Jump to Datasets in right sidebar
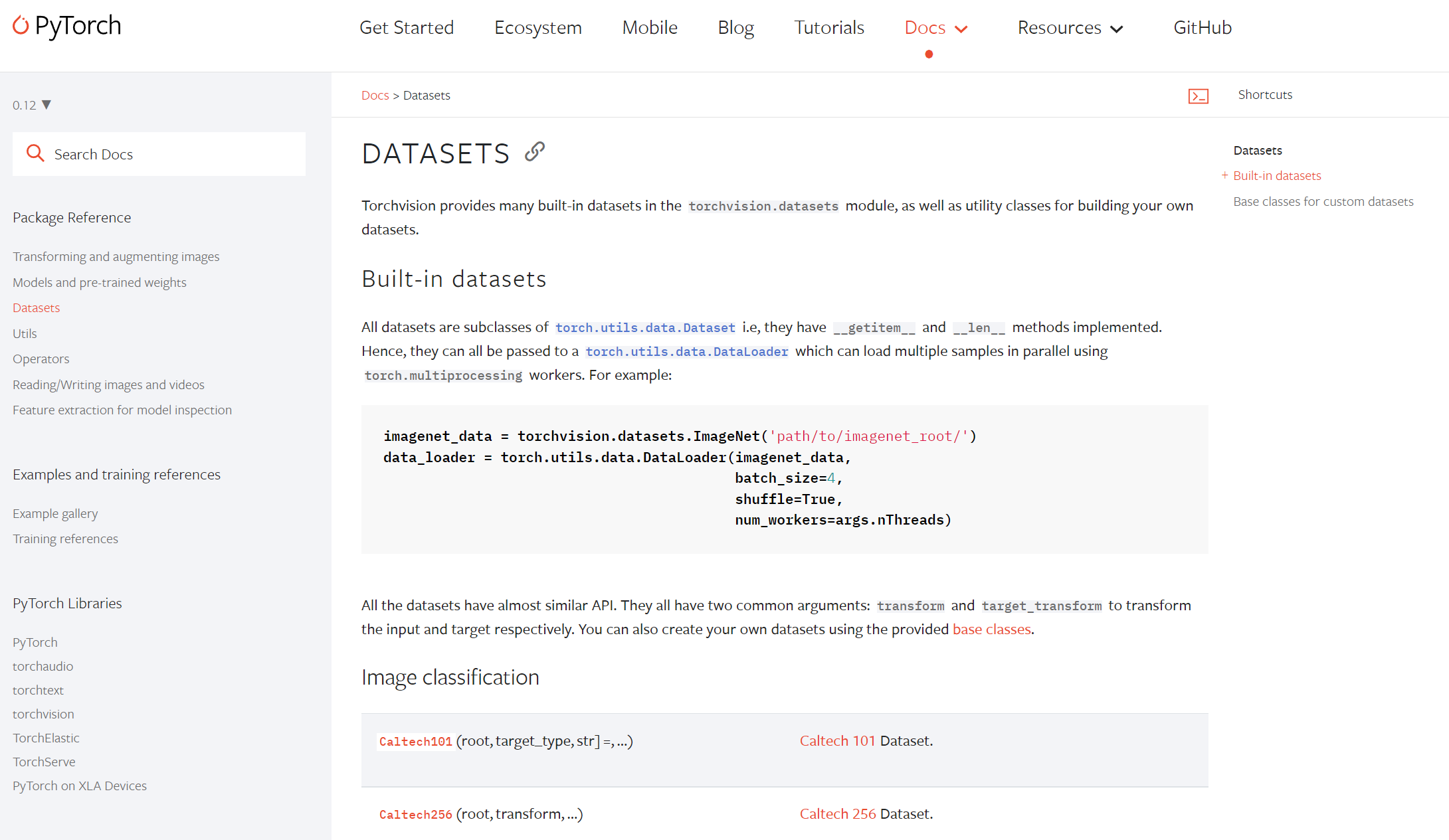 click(x=1258, y=150)
